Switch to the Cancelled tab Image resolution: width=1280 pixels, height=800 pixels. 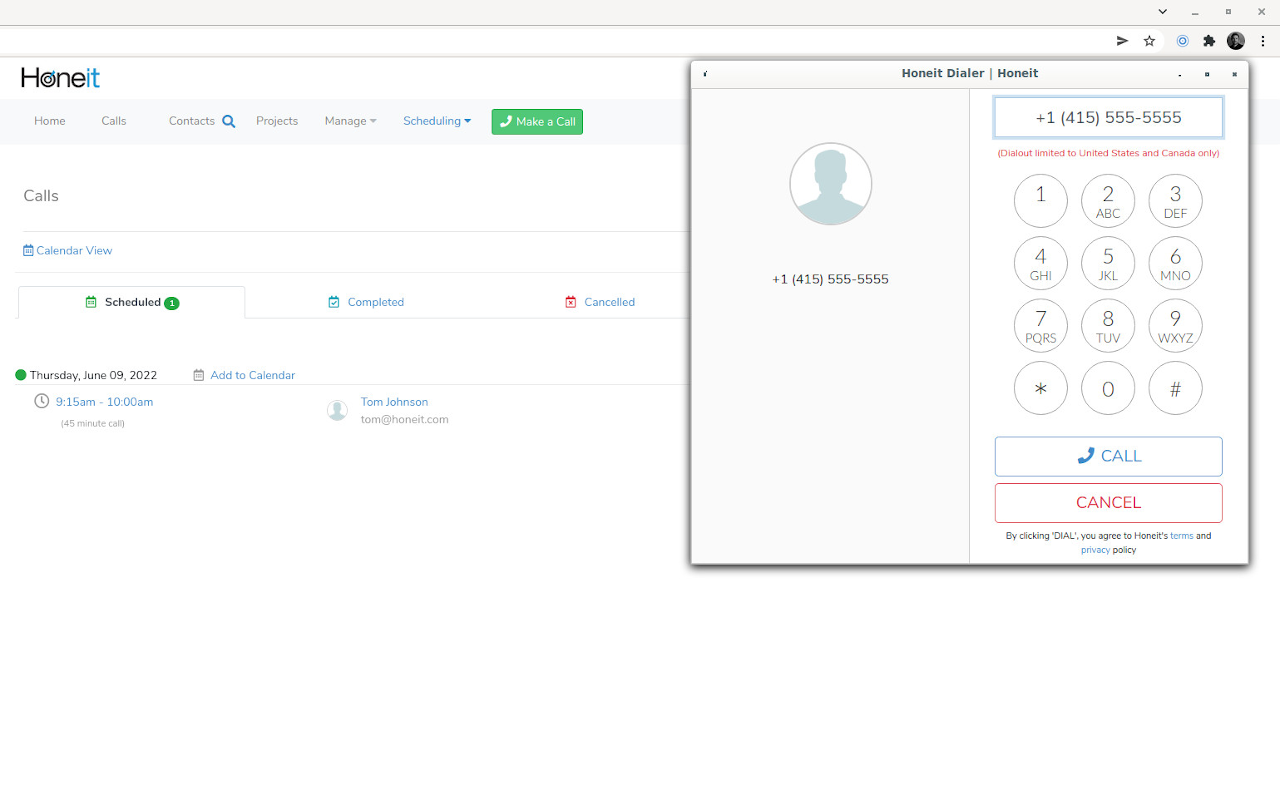[600, 302]
